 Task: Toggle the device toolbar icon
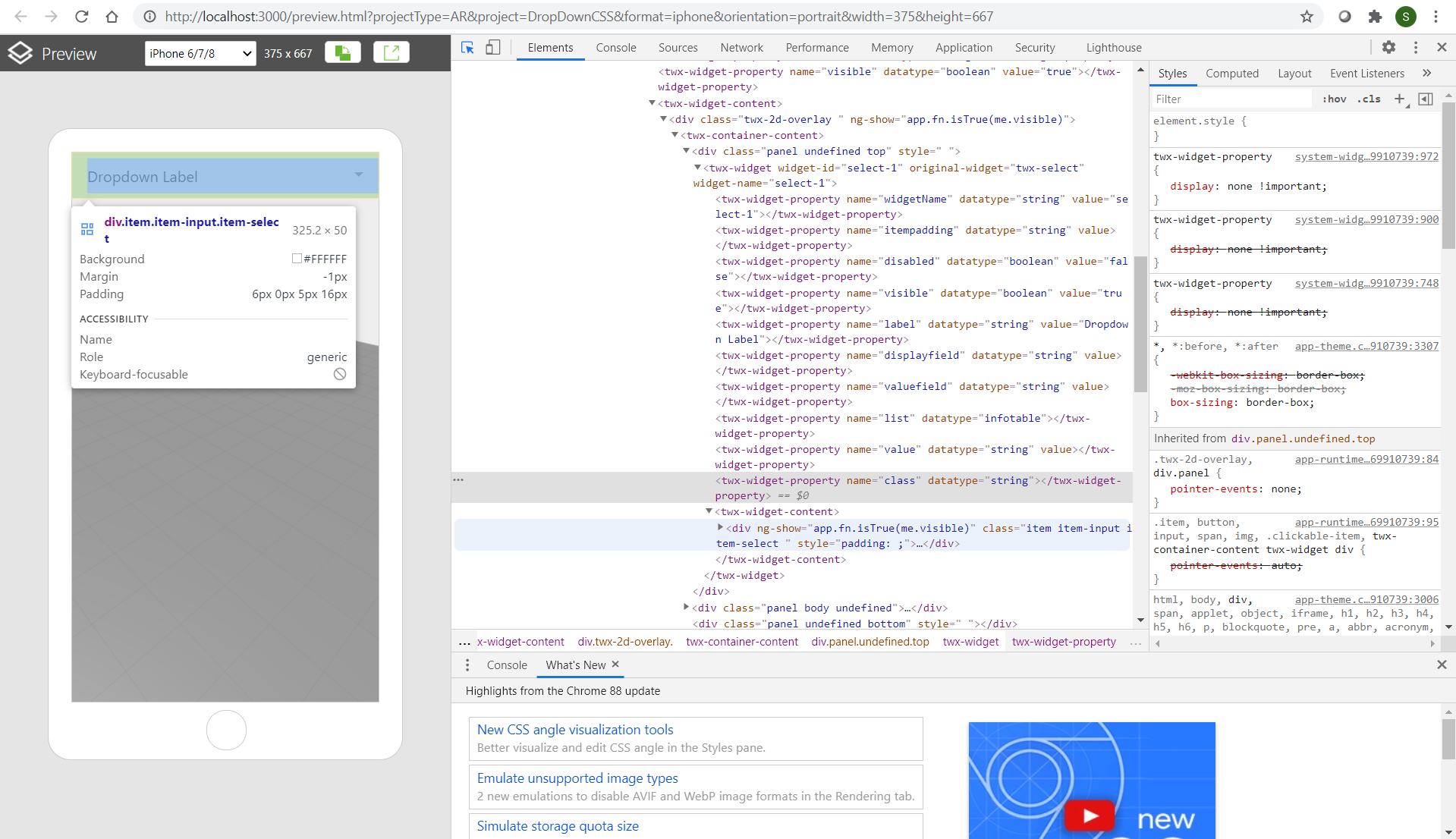coord(492,47)
